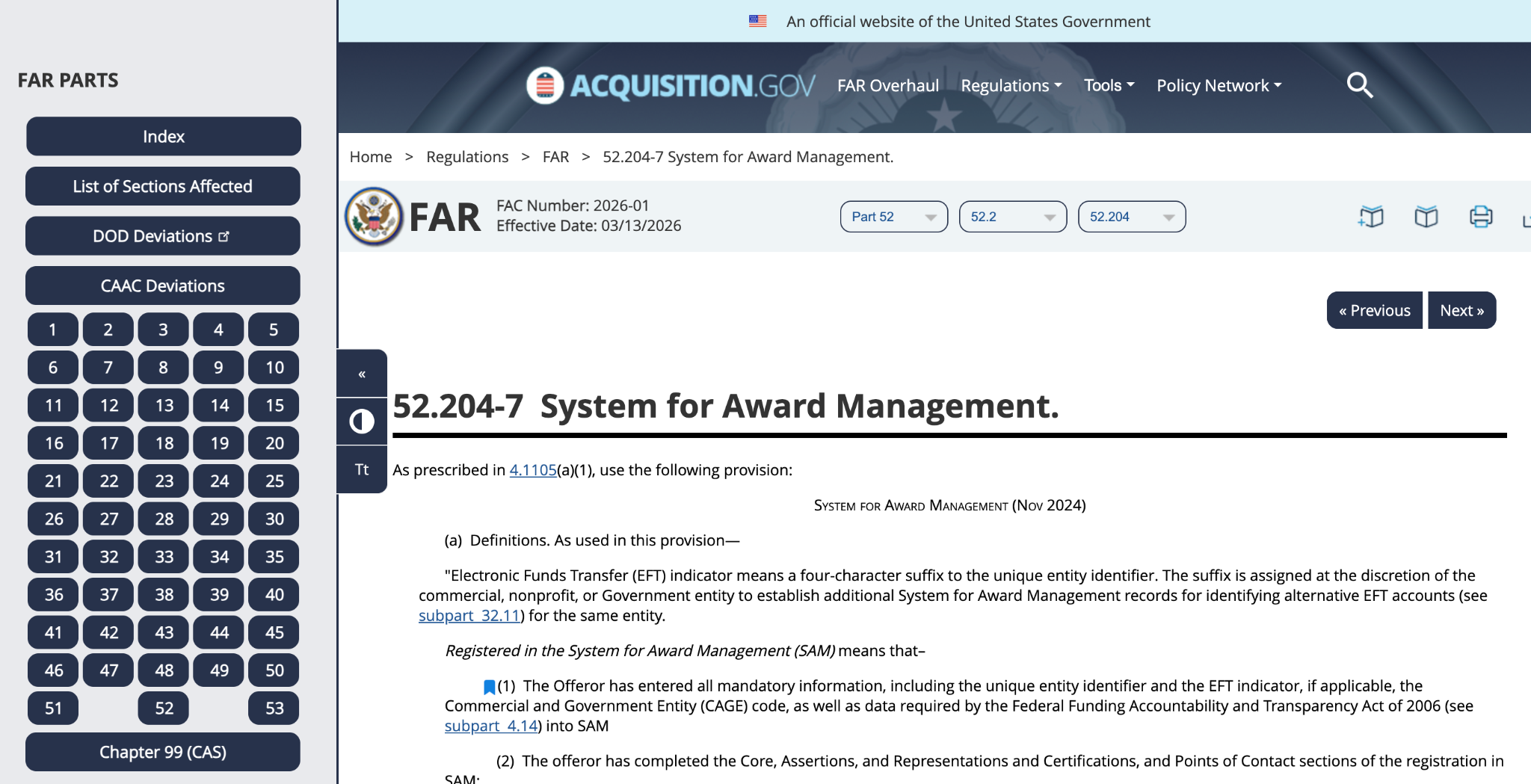Select FAR Part 23
Image resolution: width=1531 pixels, height=784 pixels.
point(164,481)
